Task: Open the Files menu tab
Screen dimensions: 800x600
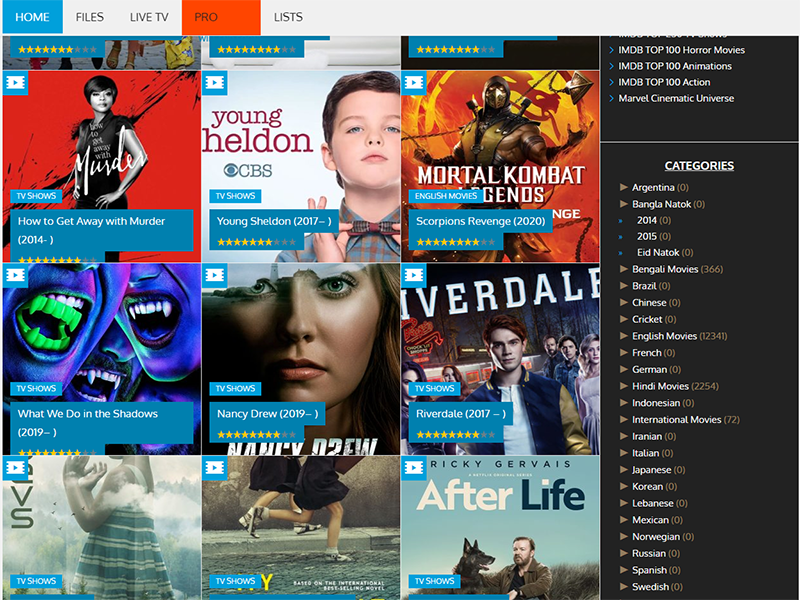Action: click(x=89, y=17)
